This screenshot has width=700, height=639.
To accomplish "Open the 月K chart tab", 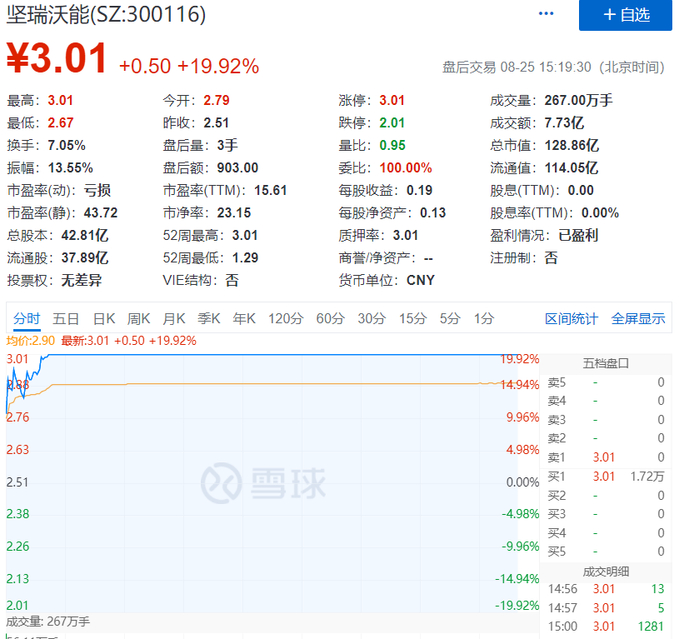I will tap(174, 318).
